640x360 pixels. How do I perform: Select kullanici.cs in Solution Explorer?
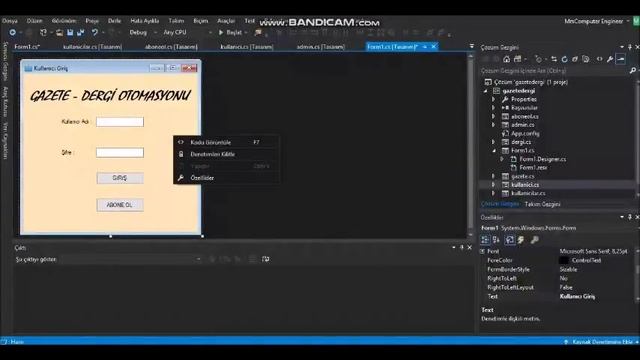(525, 185)
